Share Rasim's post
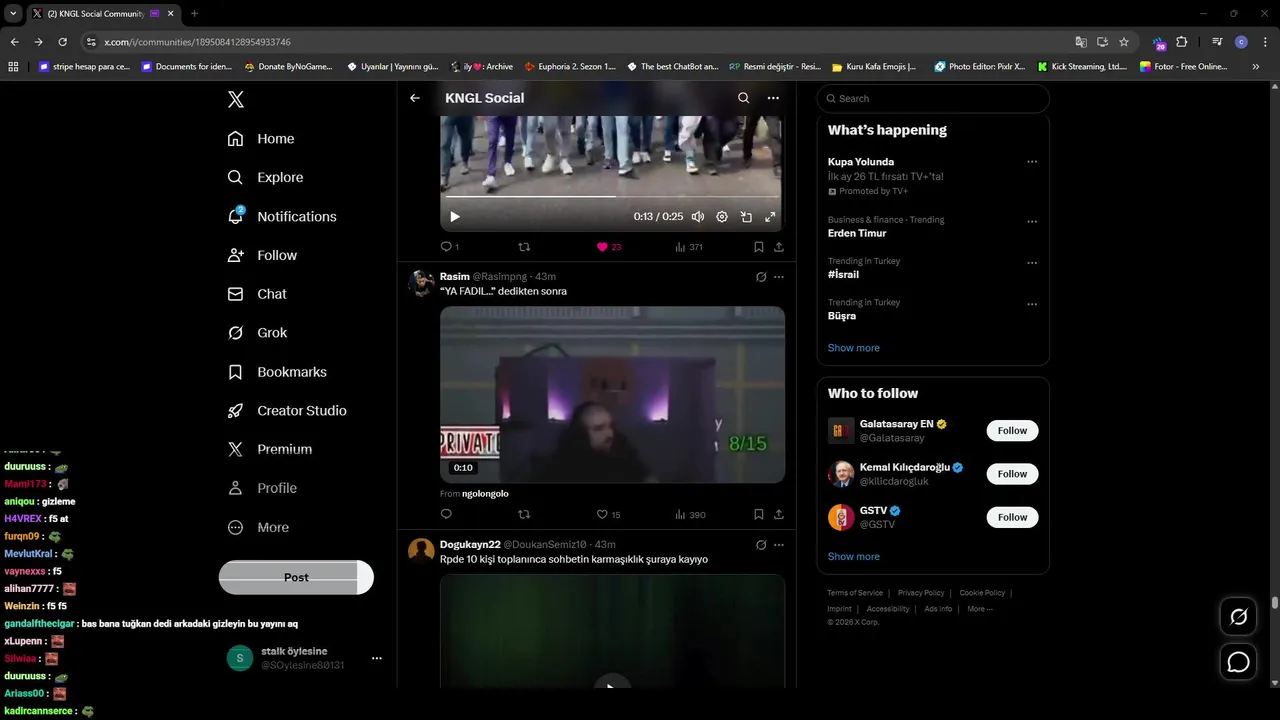This screenshot has height=720, width=1280. [x=779, y=514]
